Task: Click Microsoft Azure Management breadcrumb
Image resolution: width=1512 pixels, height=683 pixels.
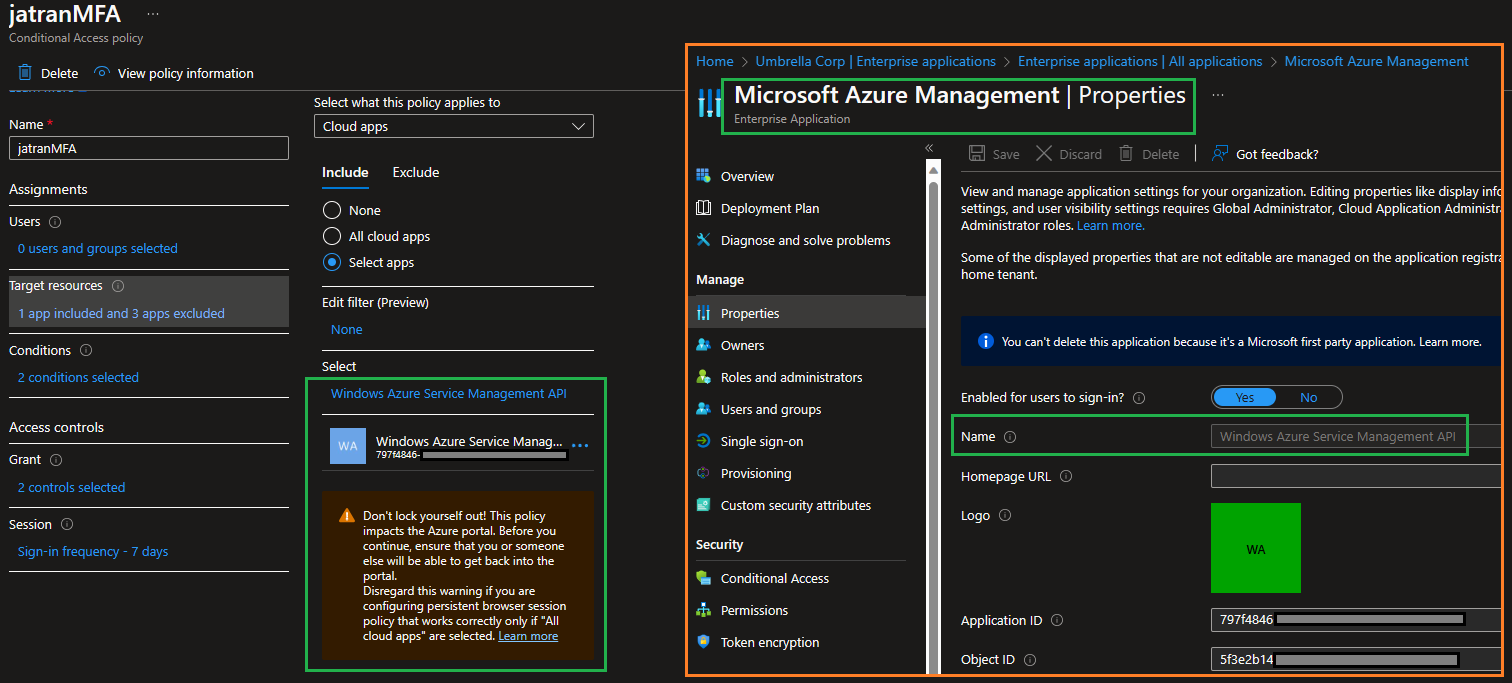Action: (1376, 61)
